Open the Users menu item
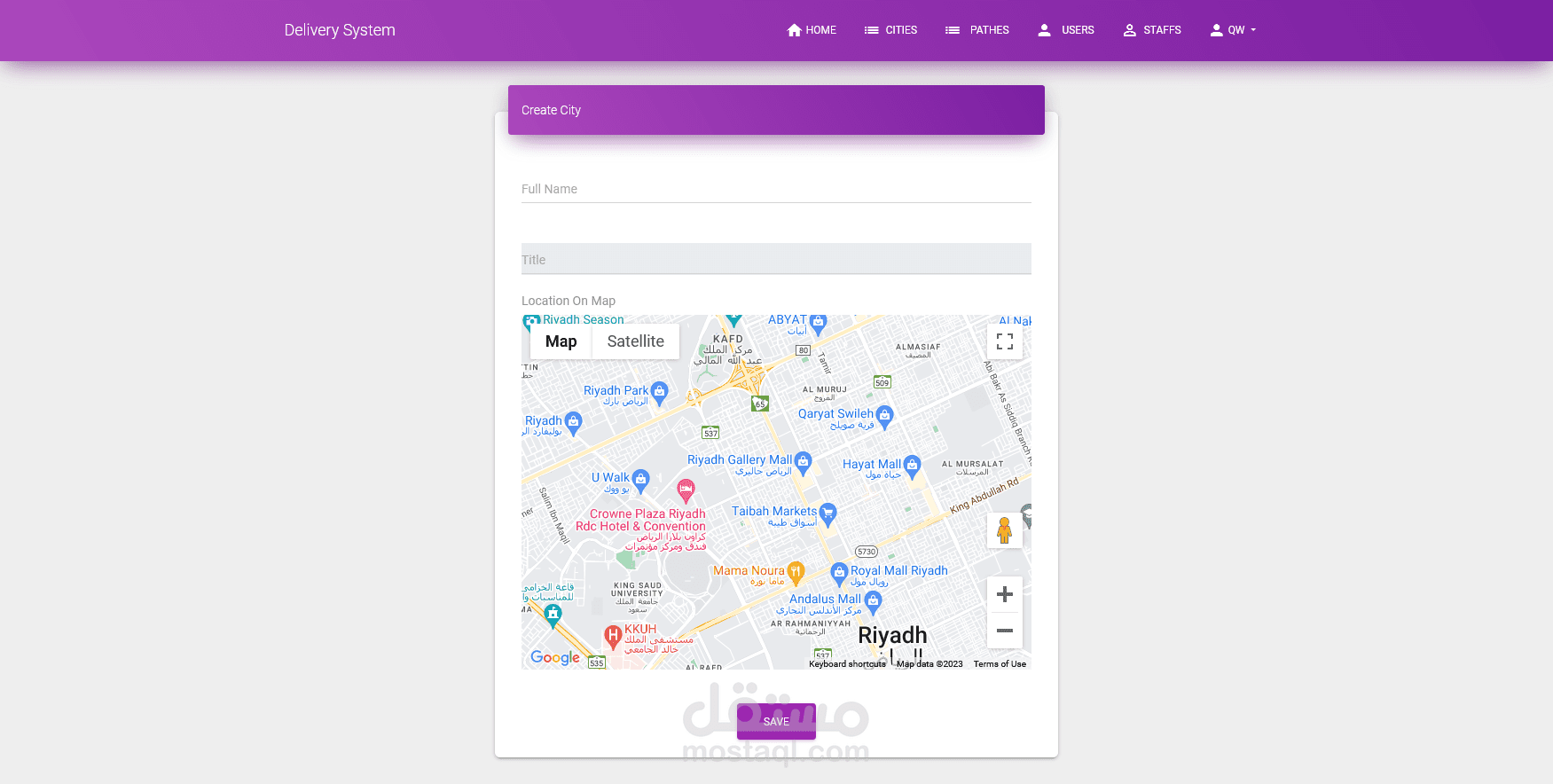This screenshot has height=784, width=1553. click(x=1065, y=30)
